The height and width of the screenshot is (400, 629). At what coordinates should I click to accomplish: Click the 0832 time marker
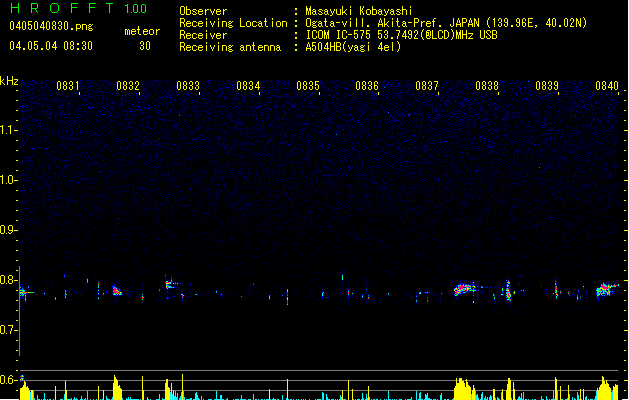point(128,86)
